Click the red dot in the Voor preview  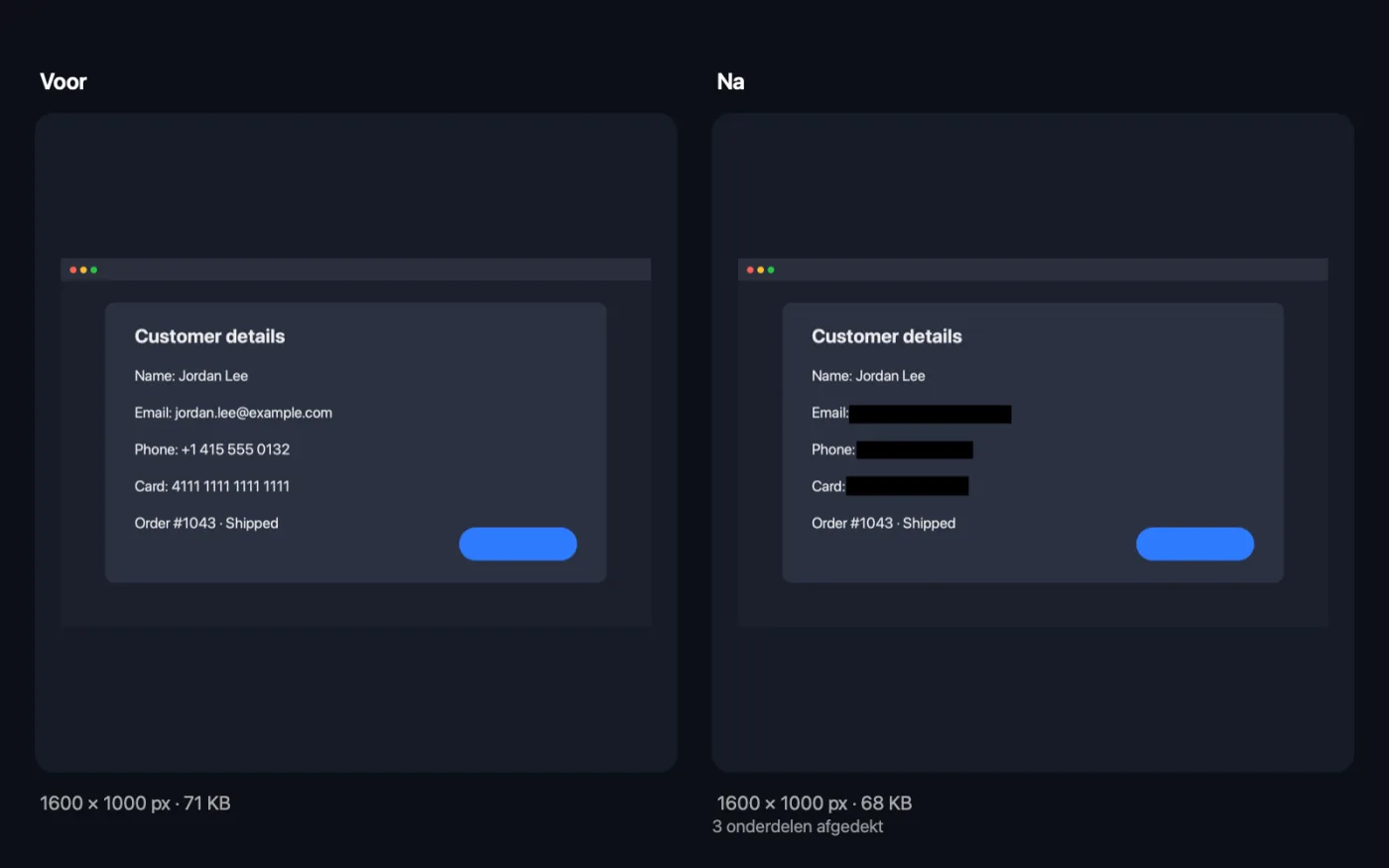[x=73, y=270]
